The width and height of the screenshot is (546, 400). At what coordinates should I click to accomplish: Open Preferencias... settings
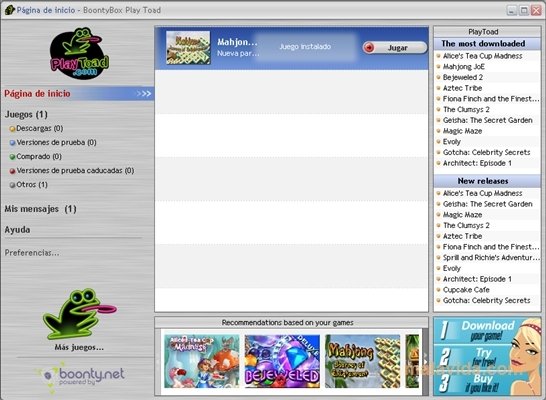click(x=32, y=253)
